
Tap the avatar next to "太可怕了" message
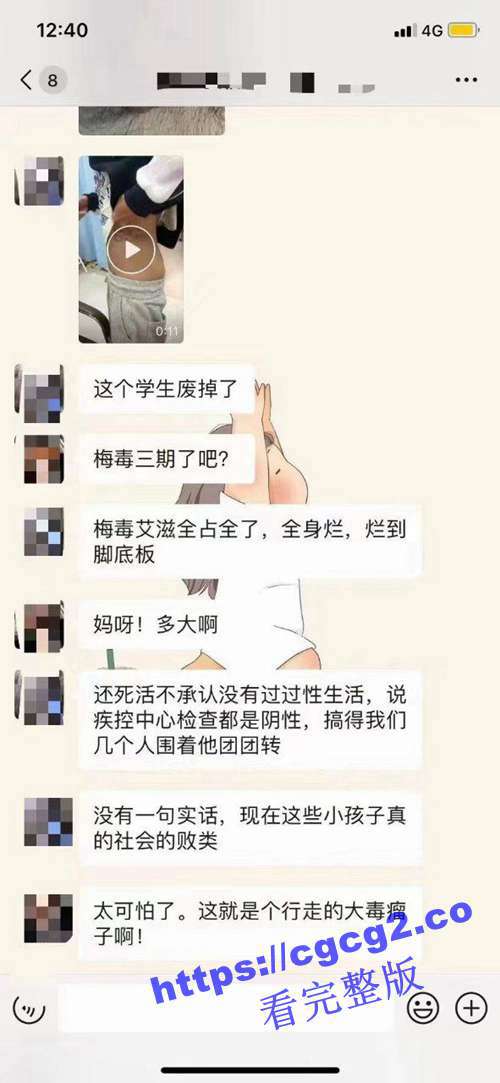point(48,919)
